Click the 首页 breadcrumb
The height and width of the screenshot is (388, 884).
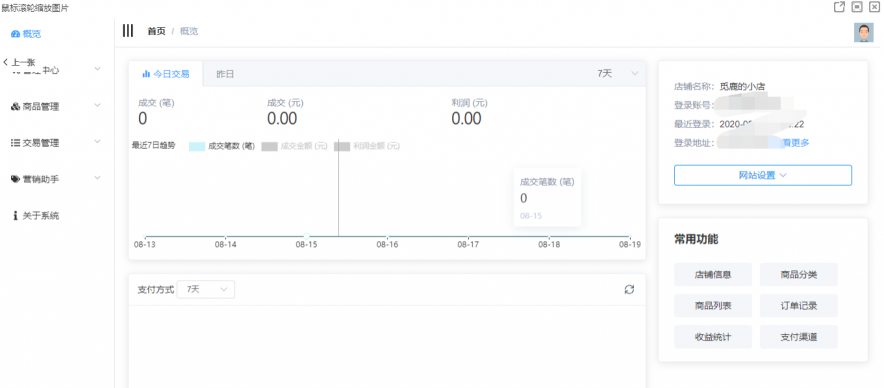(x=156, y=32)
